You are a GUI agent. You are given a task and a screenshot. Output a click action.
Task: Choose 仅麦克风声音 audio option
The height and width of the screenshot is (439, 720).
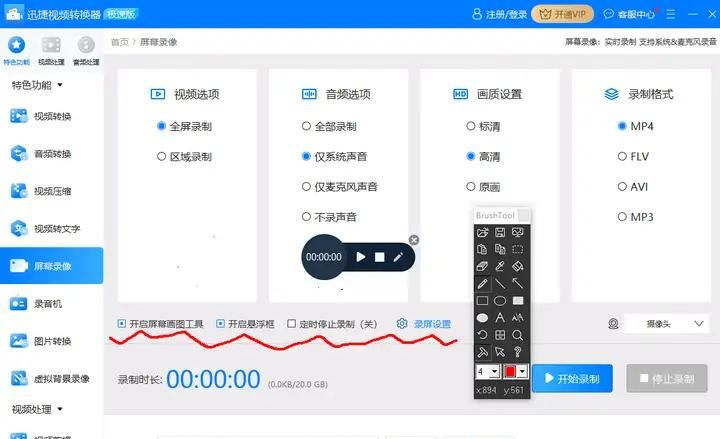[340, 187]
